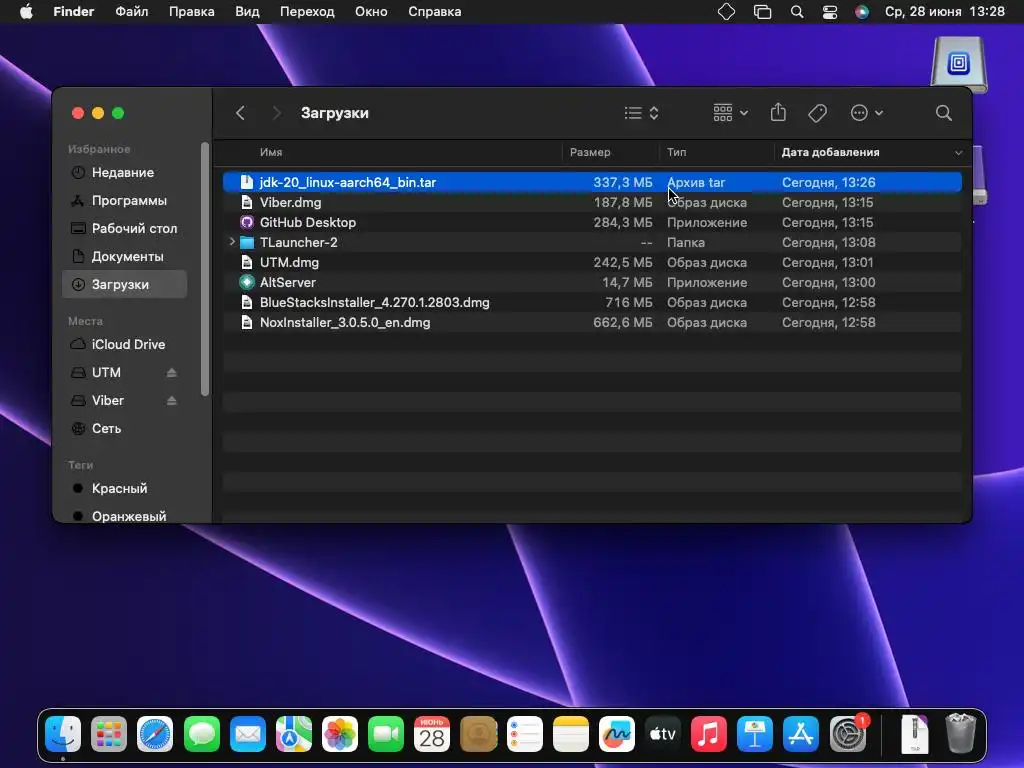Click the search magnifier in the Finder window
The height and width of the screenshot is (768, 1024).
[943, 113]
